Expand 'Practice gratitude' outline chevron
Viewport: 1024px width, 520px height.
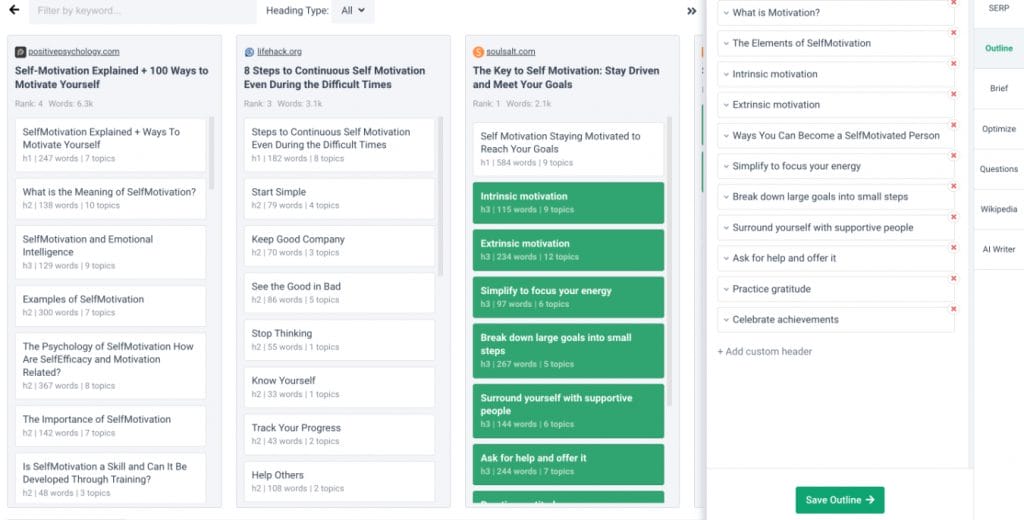click(x=726, y=289)
